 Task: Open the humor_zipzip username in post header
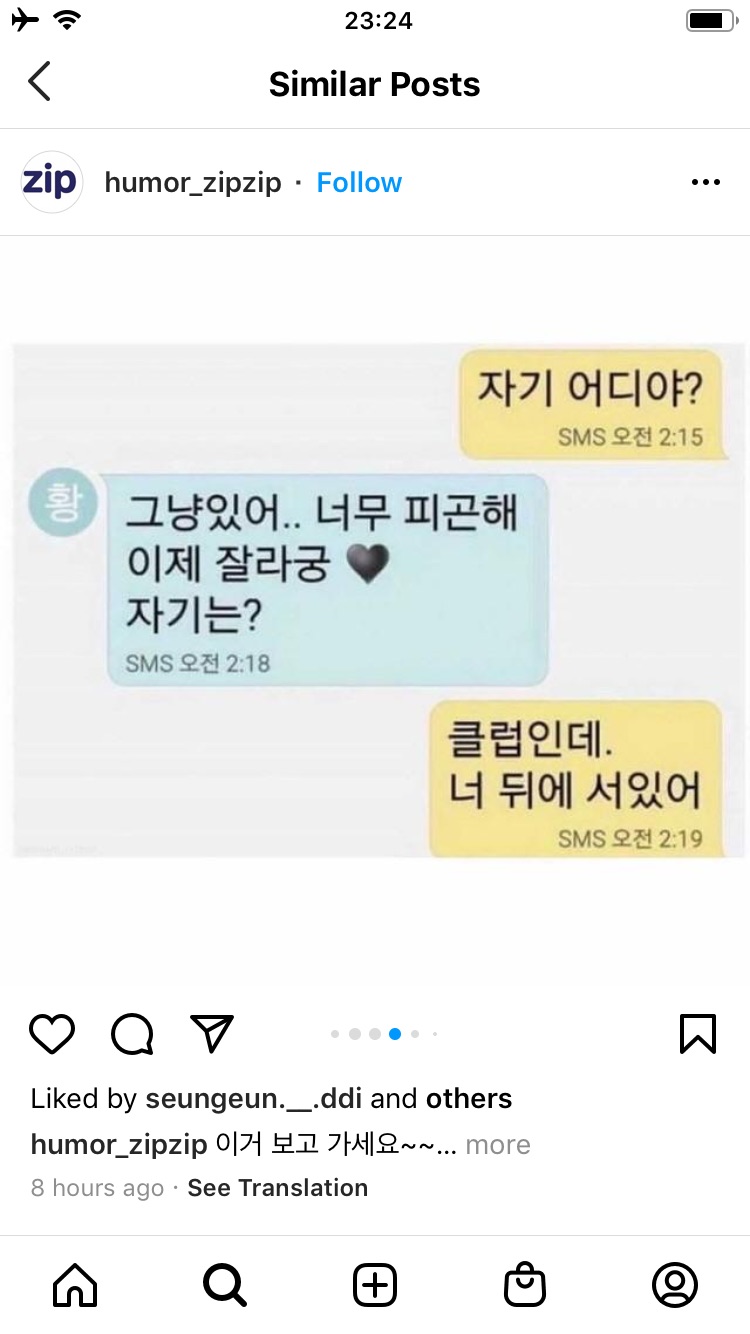193,183
